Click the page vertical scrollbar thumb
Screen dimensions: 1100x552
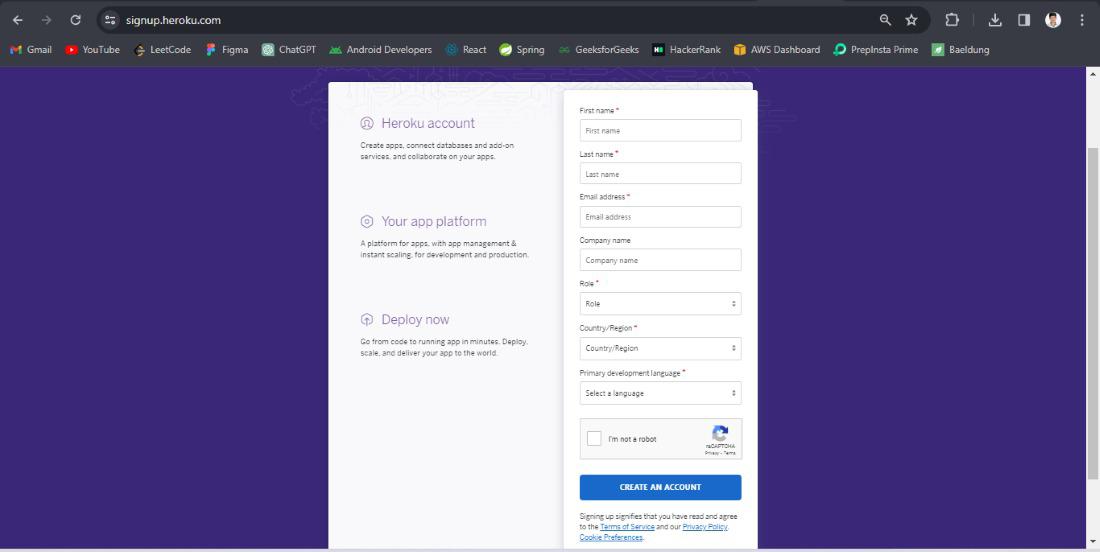1092,314
